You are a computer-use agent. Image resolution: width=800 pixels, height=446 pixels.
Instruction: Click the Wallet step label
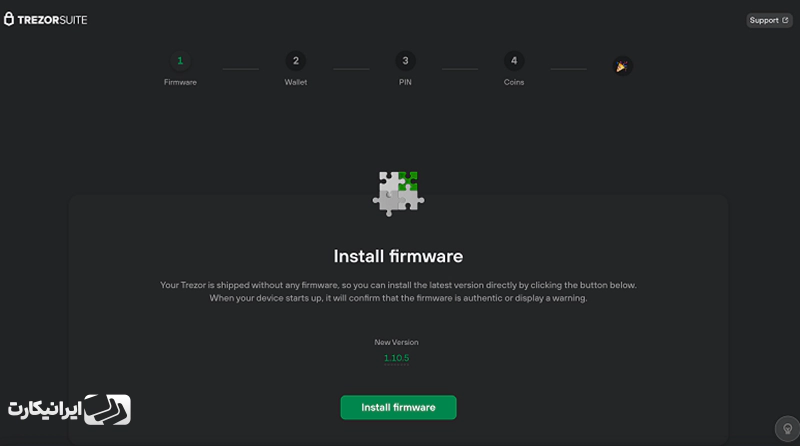tap(295, 82)
